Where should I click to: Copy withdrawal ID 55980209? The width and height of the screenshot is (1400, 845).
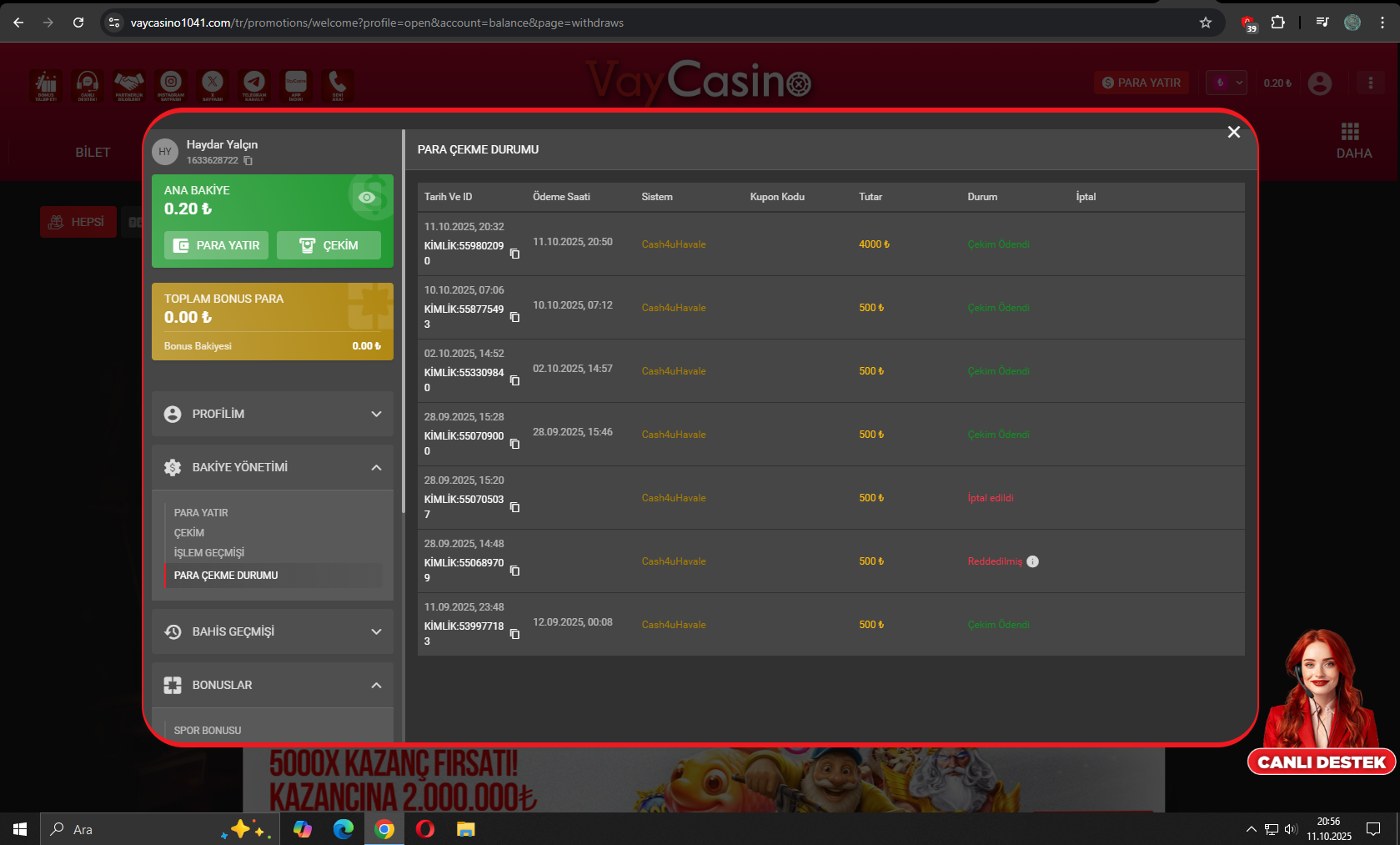(514, 254)
